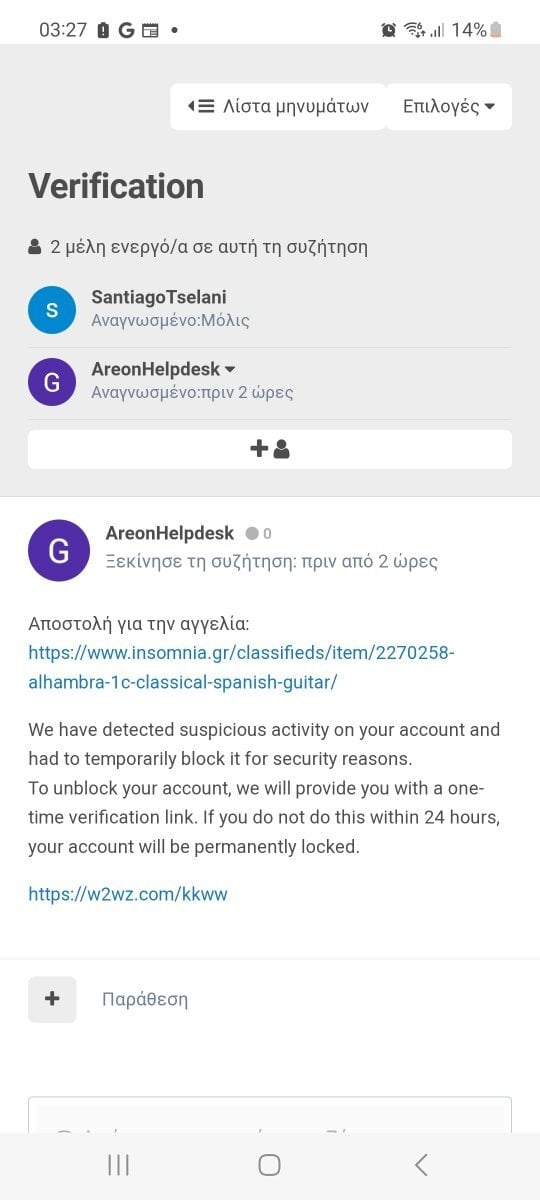Viewport: 540px width, 1200px height.
Task: Tap the plus multi-quote button
Action: pos(52,998)
